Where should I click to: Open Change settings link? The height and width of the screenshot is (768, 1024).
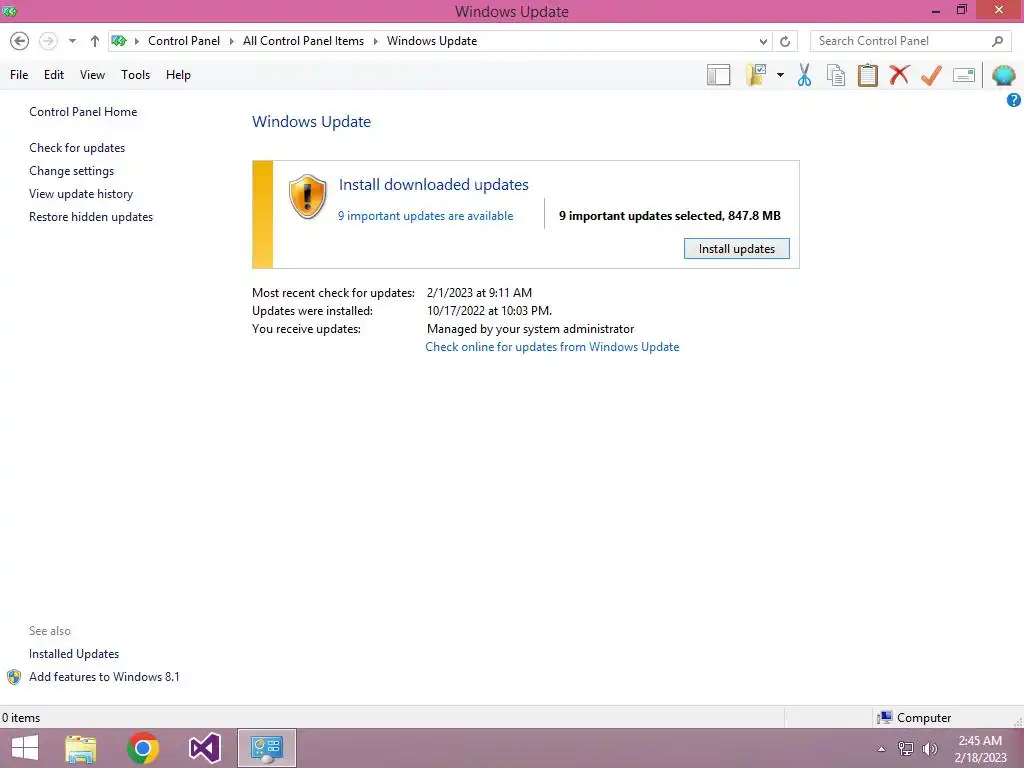(x=71, y=170)
